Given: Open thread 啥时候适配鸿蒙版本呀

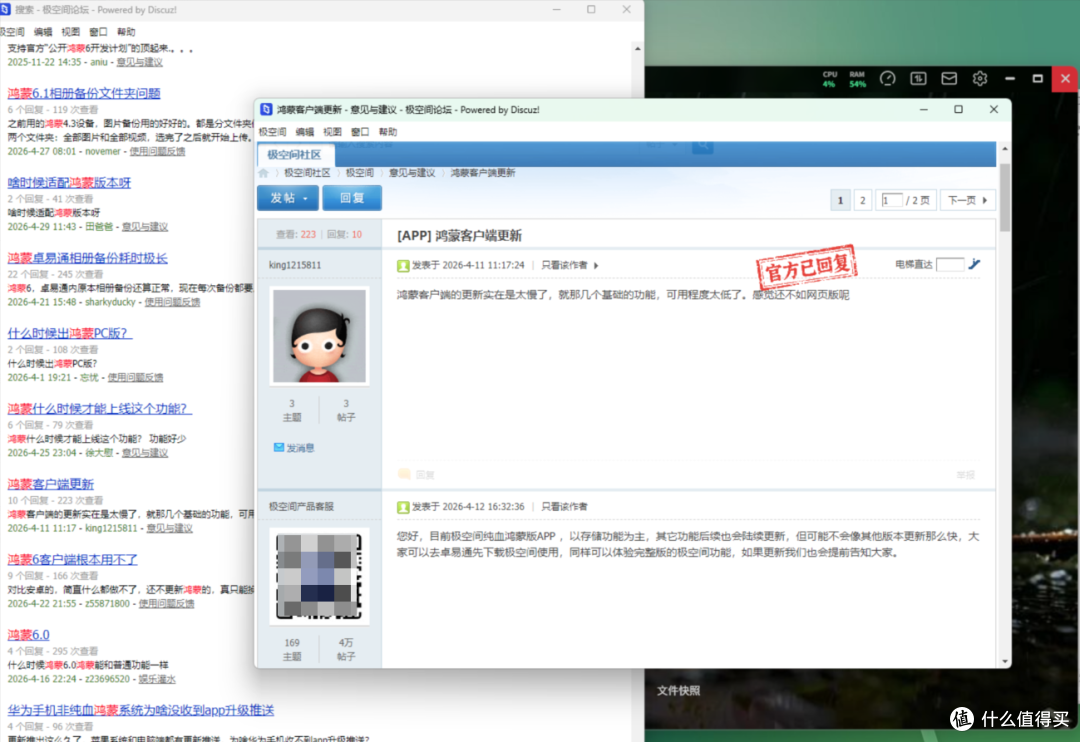Looking at the screenshot, I should [69, 183].
